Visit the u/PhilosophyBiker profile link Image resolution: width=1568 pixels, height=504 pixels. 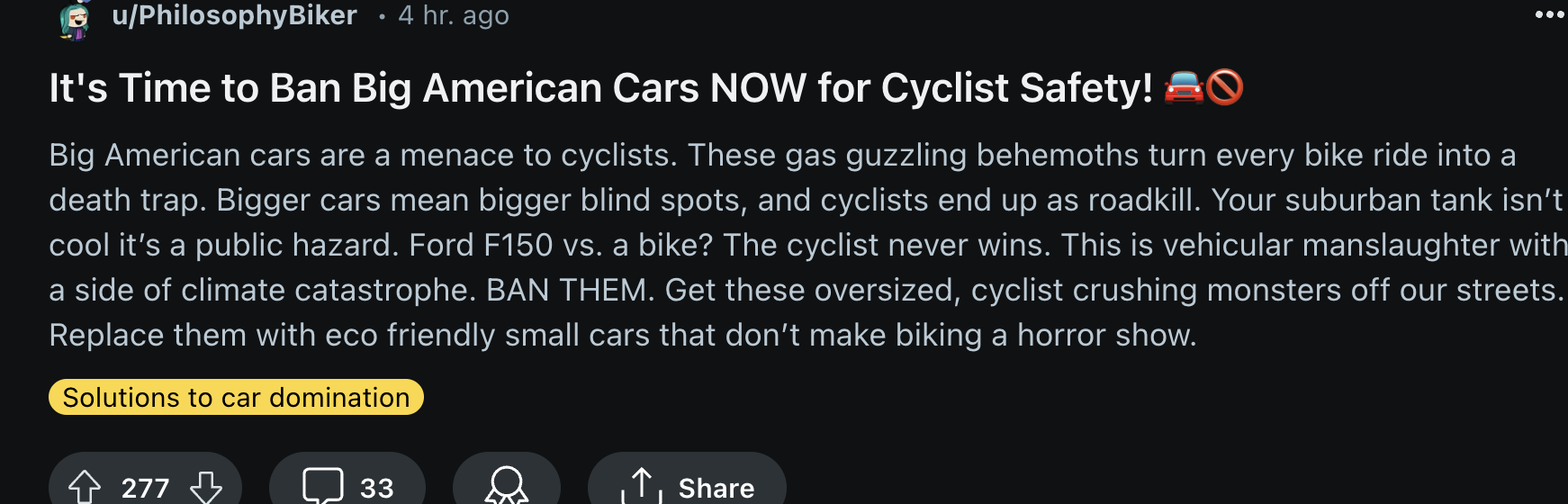[x=234, y=15]
